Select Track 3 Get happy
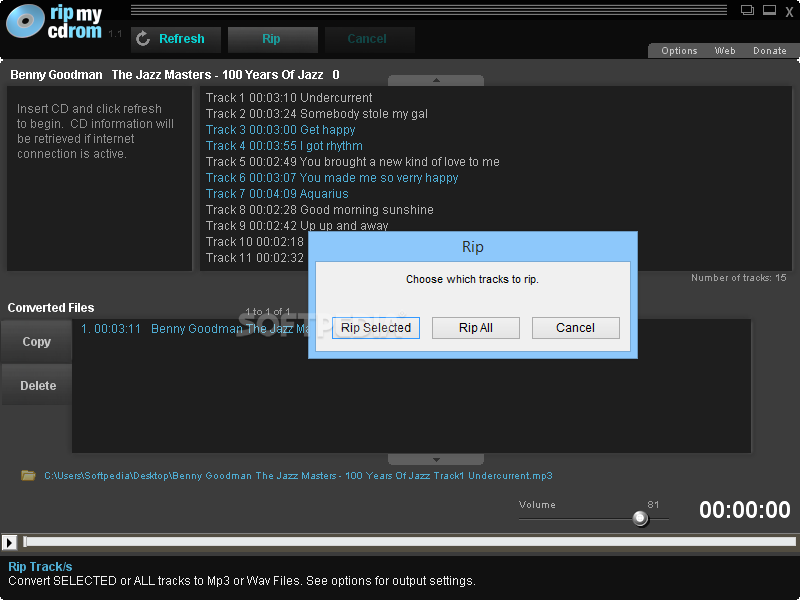The width and height of the screenshot is (800, 600). 280,130
